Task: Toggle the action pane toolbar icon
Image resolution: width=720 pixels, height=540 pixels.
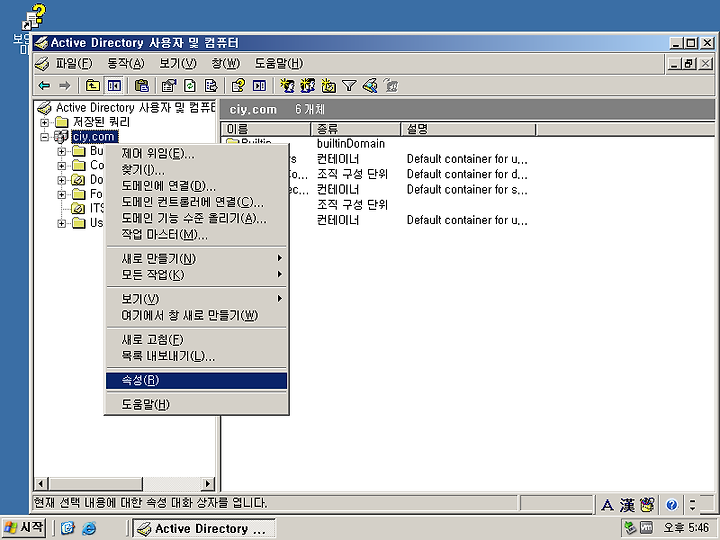Action: tap(259, 85)
